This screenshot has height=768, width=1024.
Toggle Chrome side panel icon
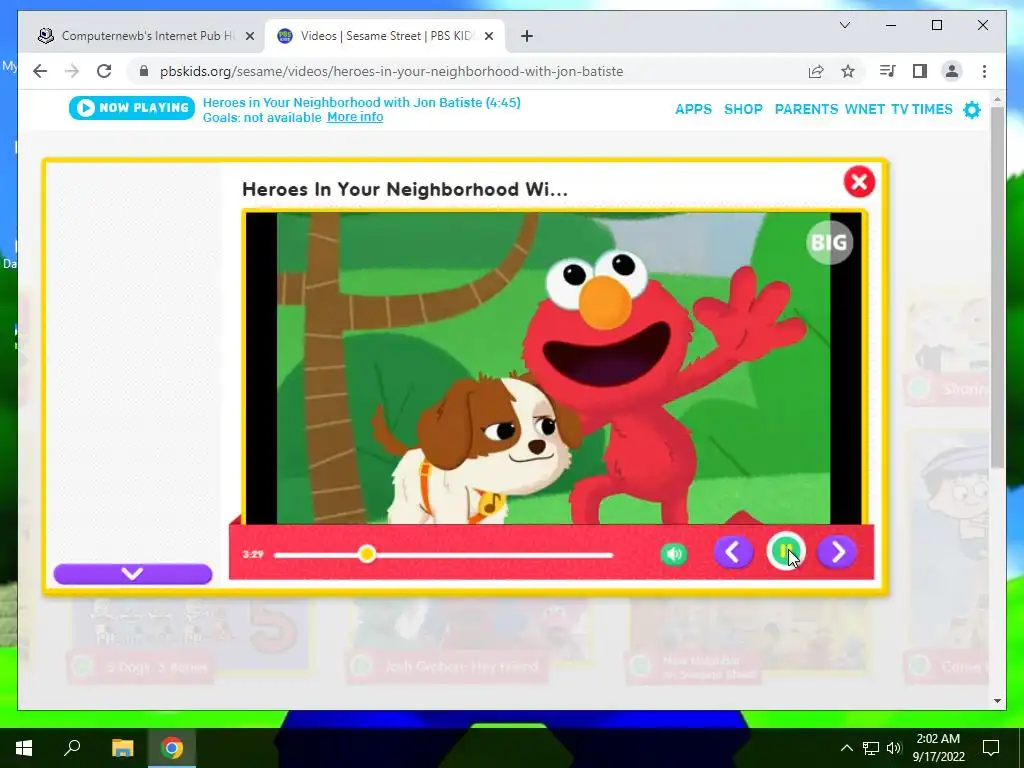point(920,71)
